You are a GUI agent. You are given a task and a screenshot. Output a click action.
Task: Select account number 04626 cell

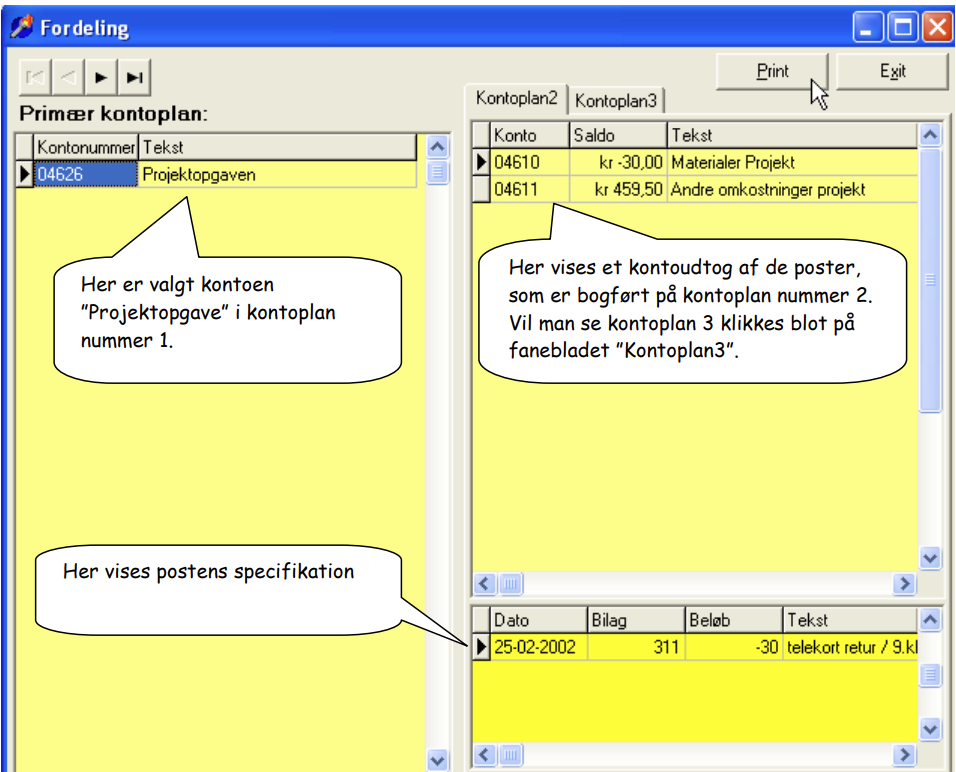click(85, 174)
